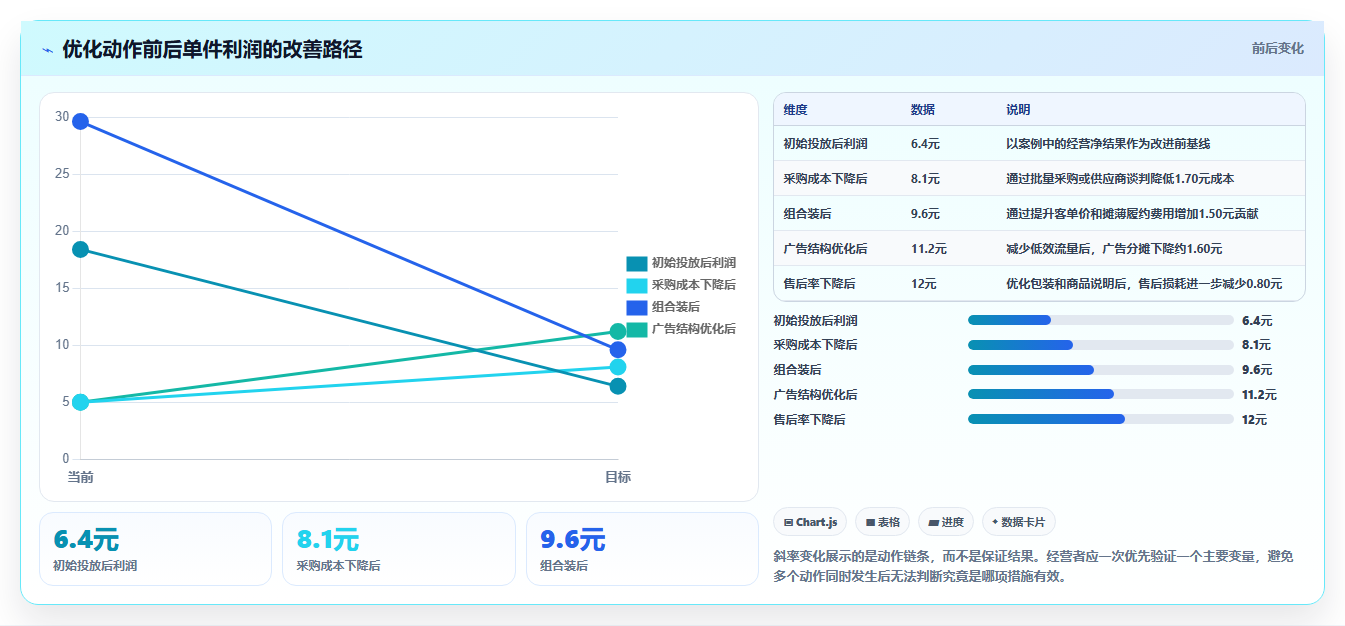Click the 广告结构优化后 progress bar

coord(1100,394)
